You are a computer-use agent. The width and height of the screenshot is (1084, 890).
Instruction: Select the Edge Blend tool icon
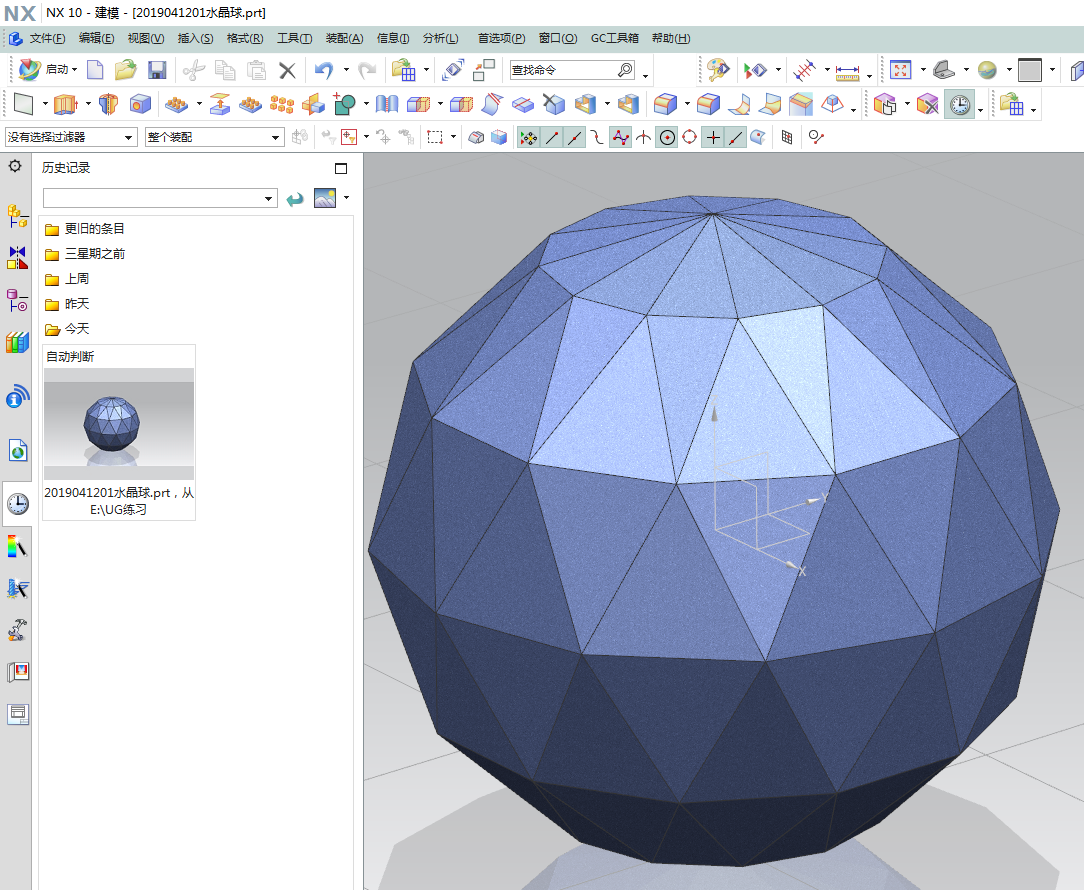[x=665, y=104]
